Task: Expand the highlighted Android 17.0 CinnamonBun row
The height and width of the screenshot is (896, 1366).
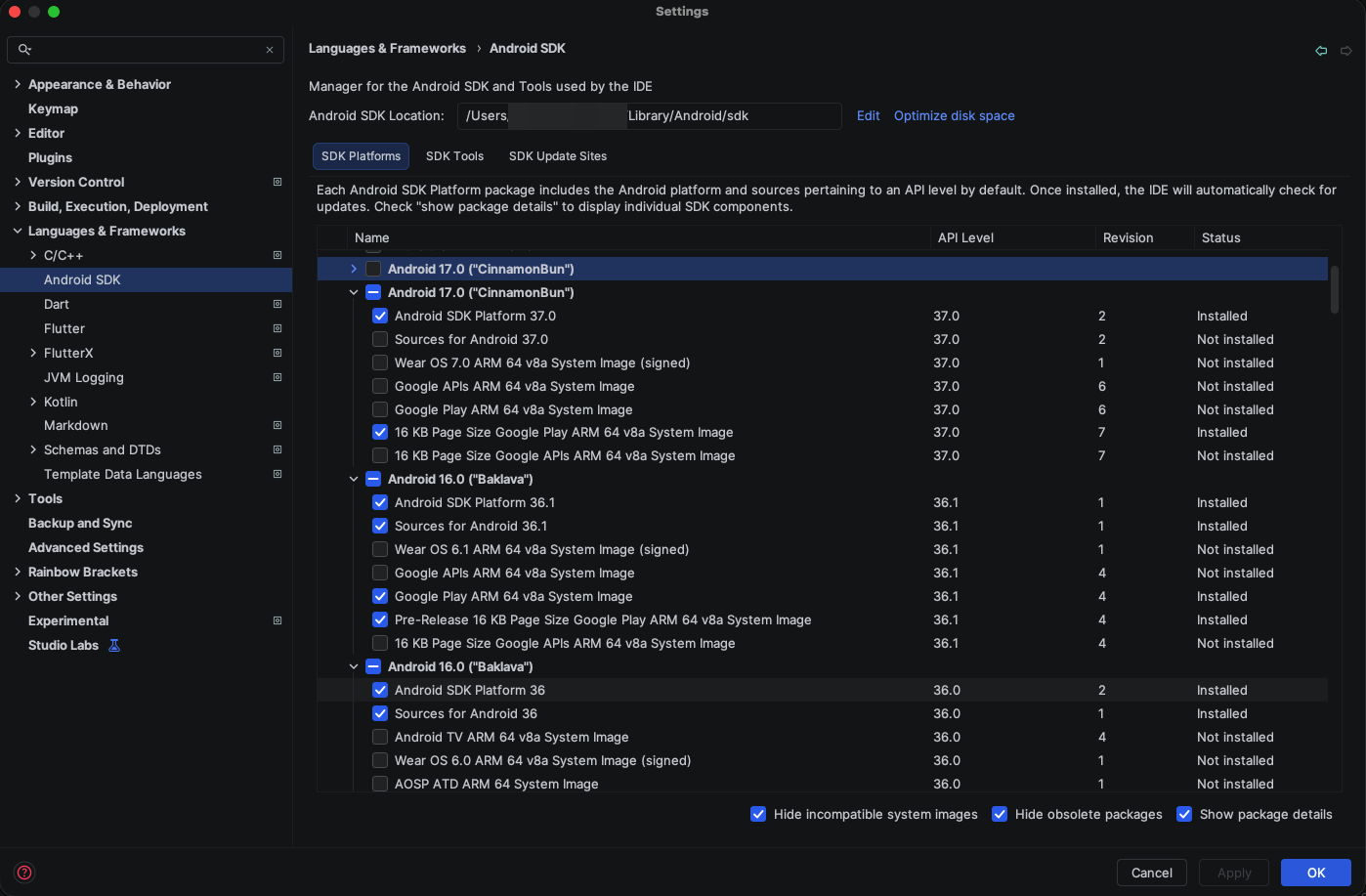Action: 354,269
